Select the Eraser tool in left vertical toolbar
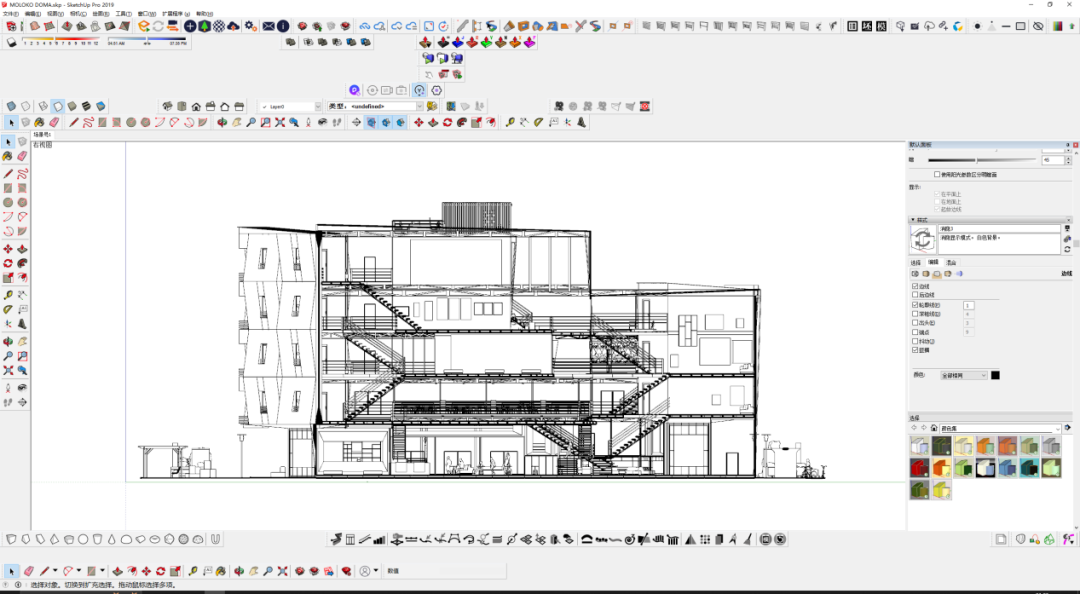This screenshot has height=594, width=1080. 23,156
